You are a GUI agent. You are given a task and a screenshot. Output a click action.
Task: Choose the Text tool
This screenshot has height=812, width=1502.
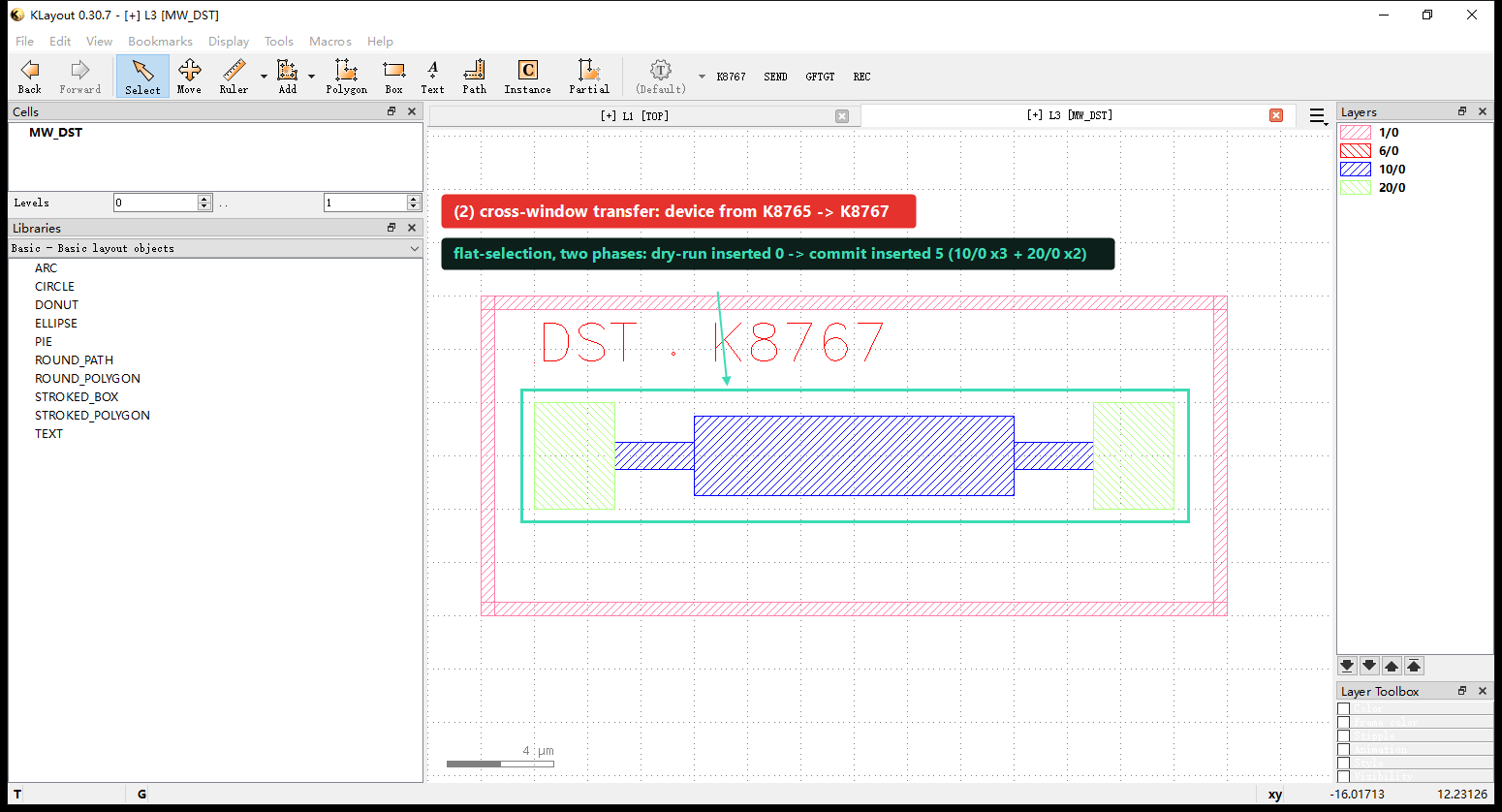432,77
